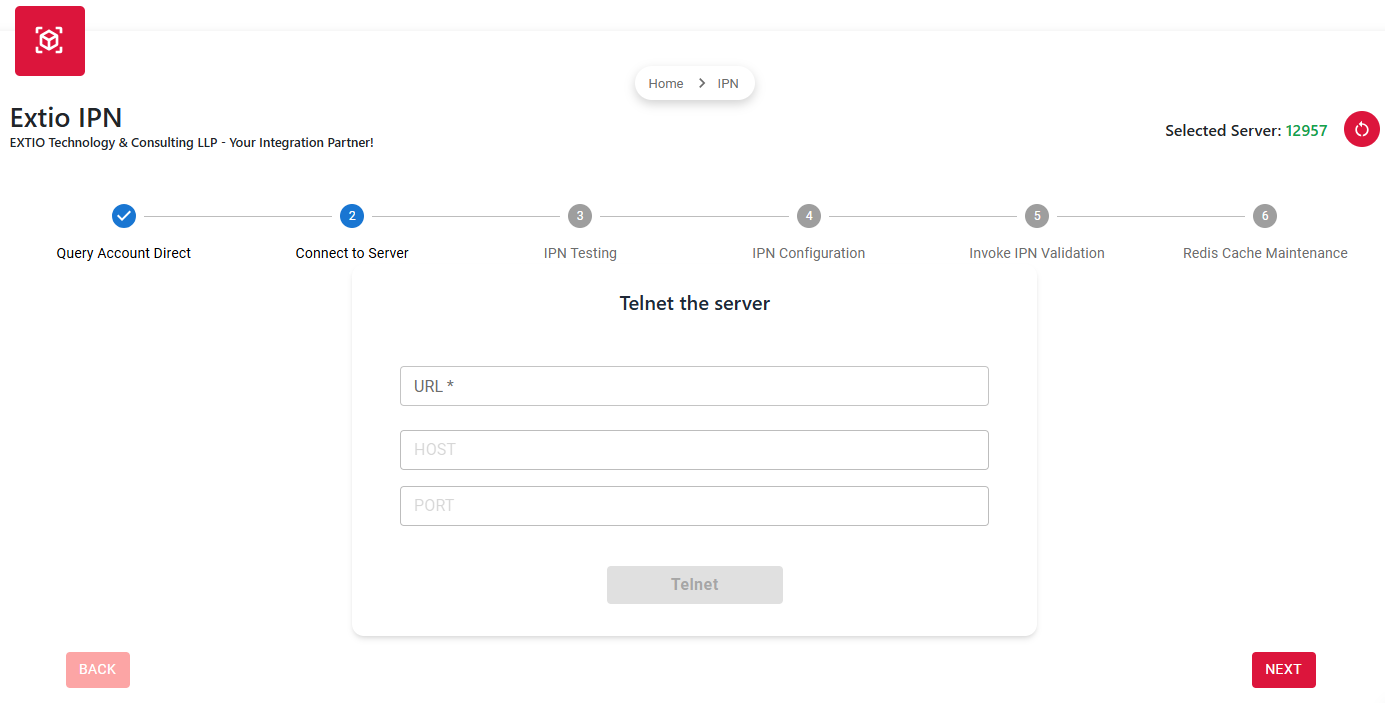Viewport: 1385px width, 703px height.
Task: Go to the IPN Configuration step
Action: [809, 253]
